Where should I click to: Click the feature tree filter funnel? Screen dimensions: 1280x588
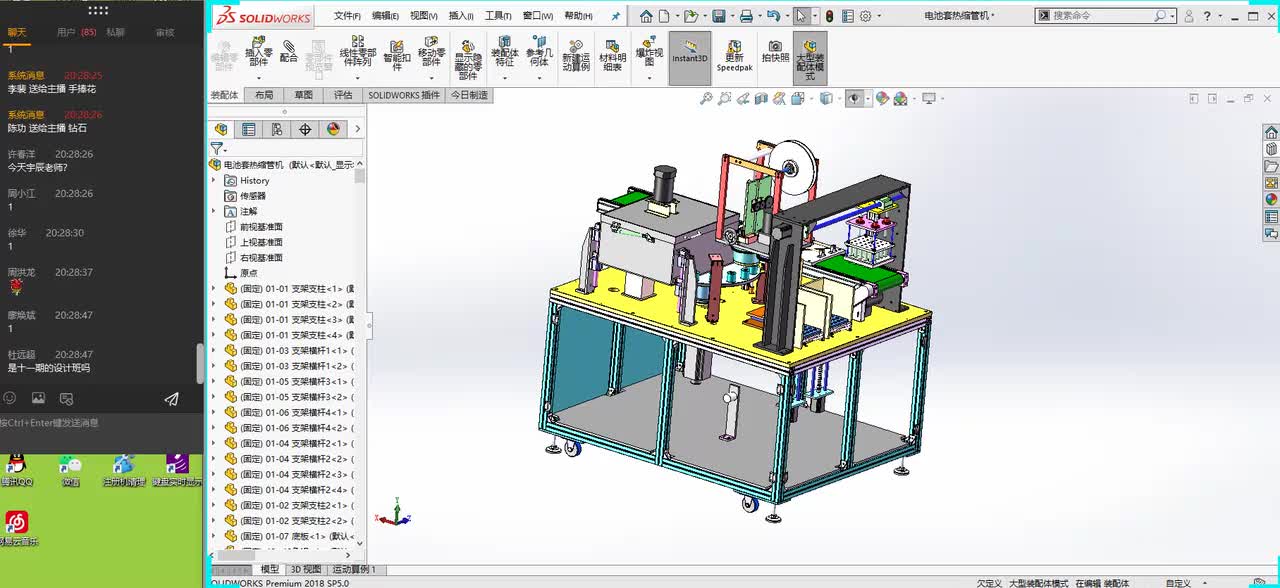pos(216,149)
